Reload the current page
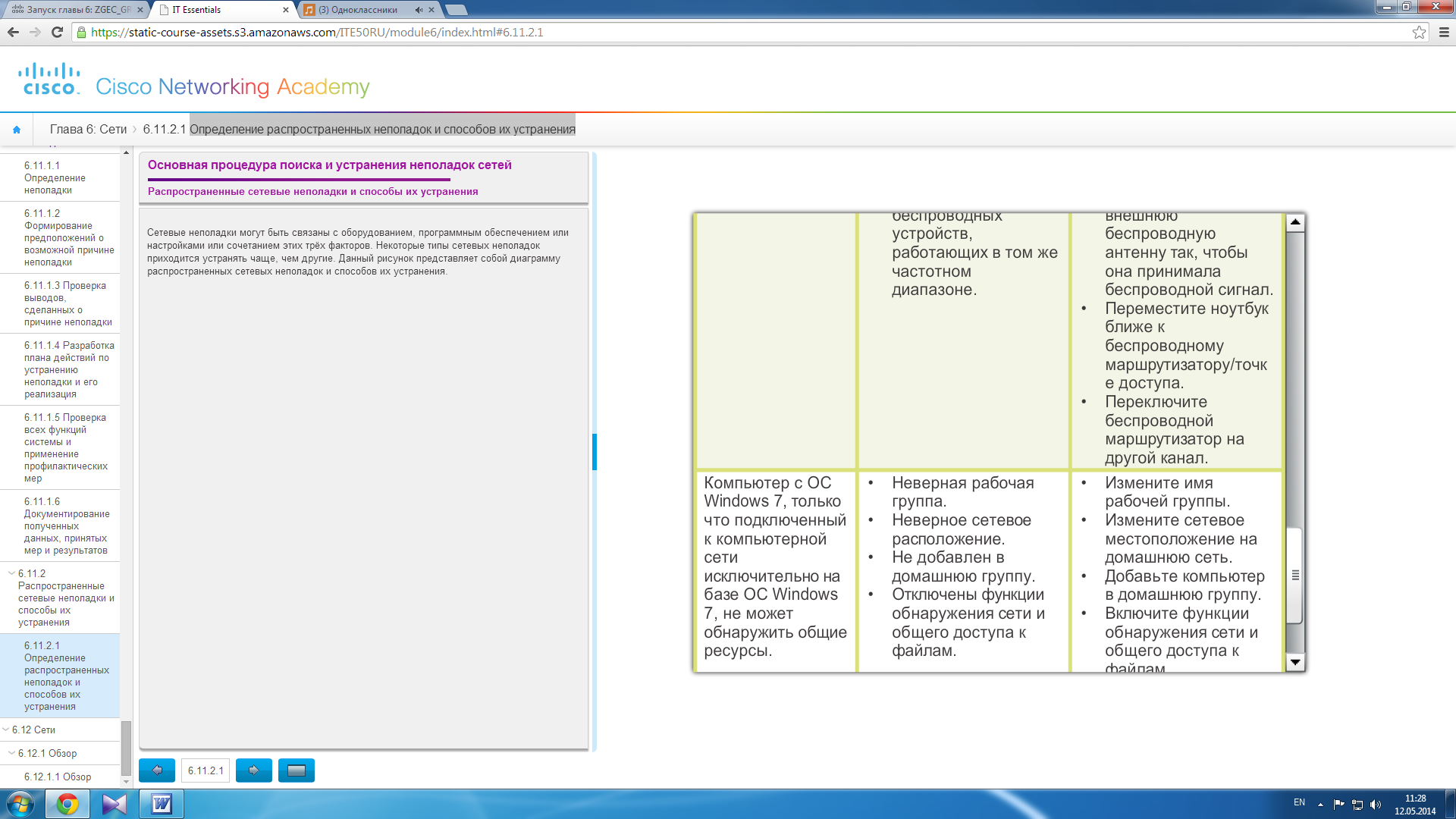Screen dimensions: 1456x819 57,32
